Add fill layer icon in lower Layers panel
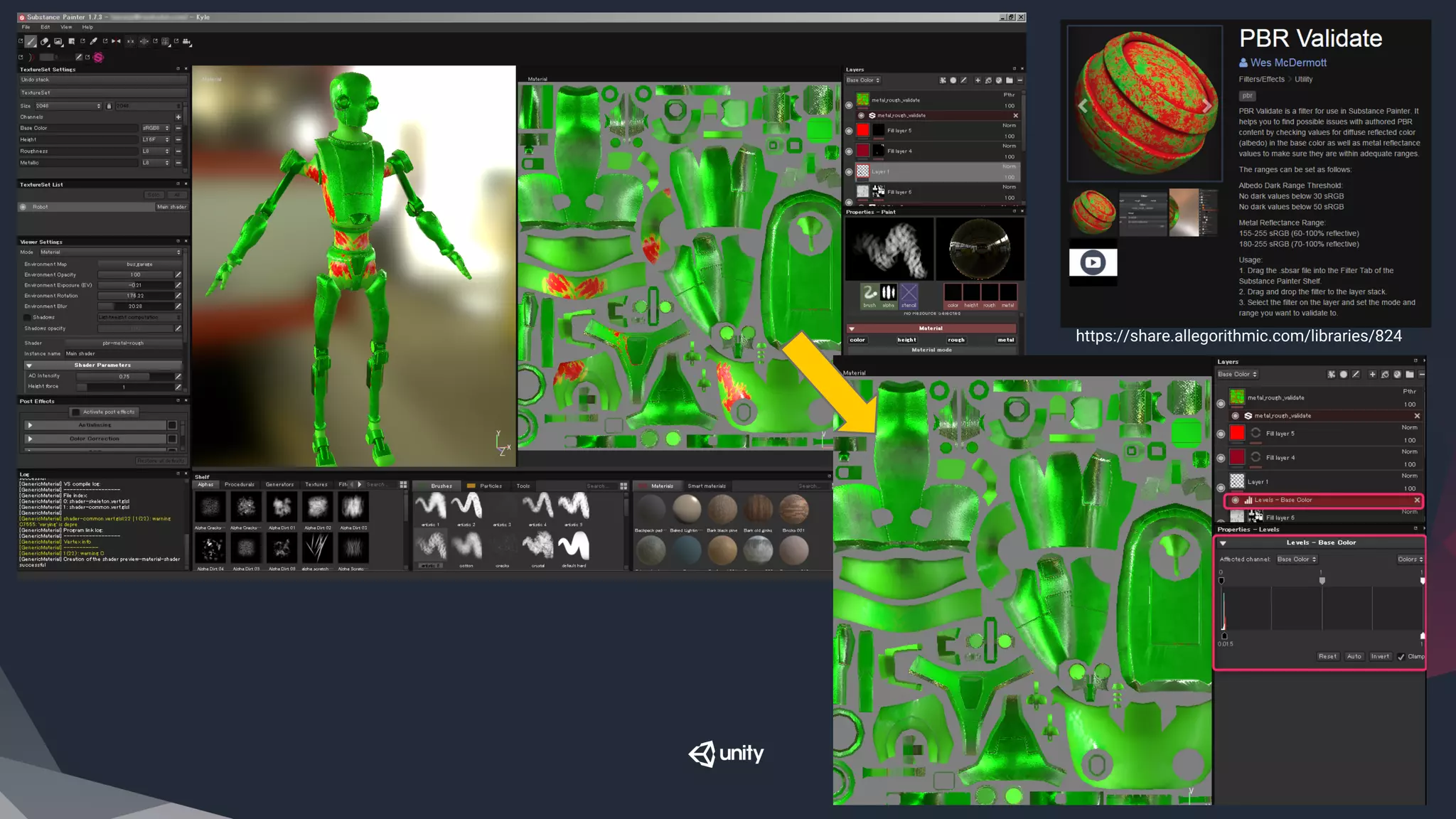The width and height of the screenshot is (1456, 819). pyautogui.click(x=1385, y=375)
